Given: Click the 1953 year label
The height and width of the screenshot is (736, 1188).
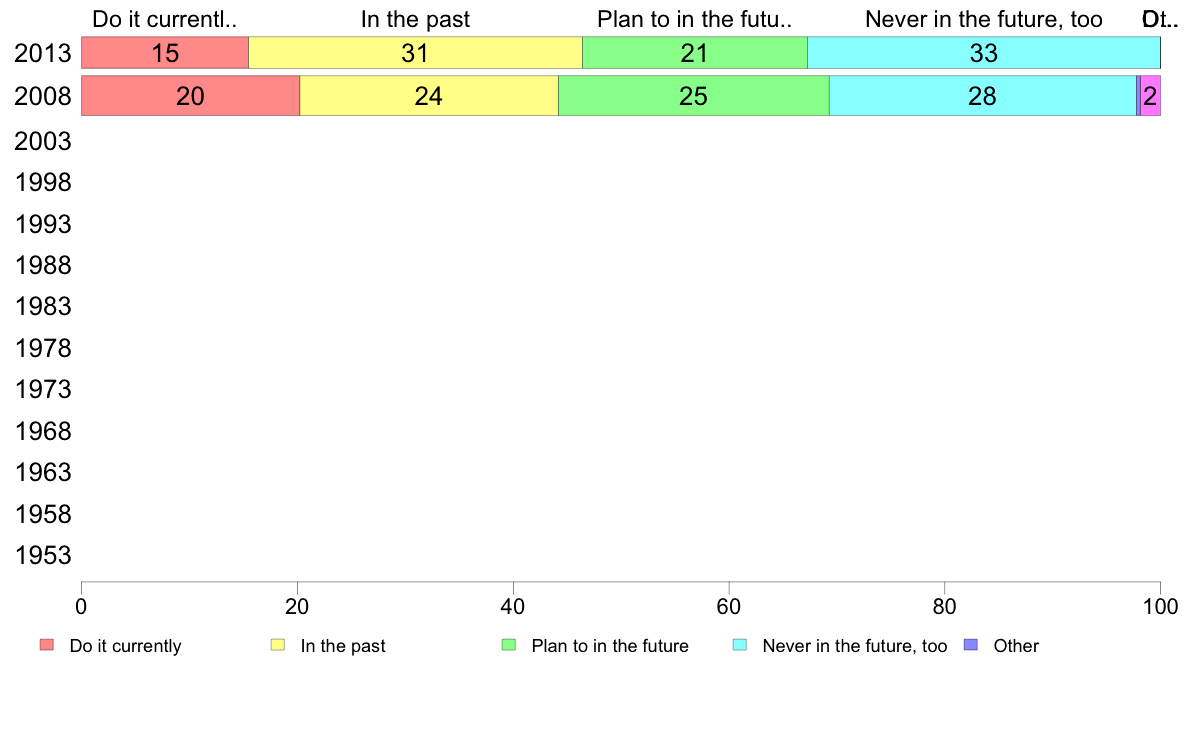Looking at the screenshot, I should tap(43, 555).
